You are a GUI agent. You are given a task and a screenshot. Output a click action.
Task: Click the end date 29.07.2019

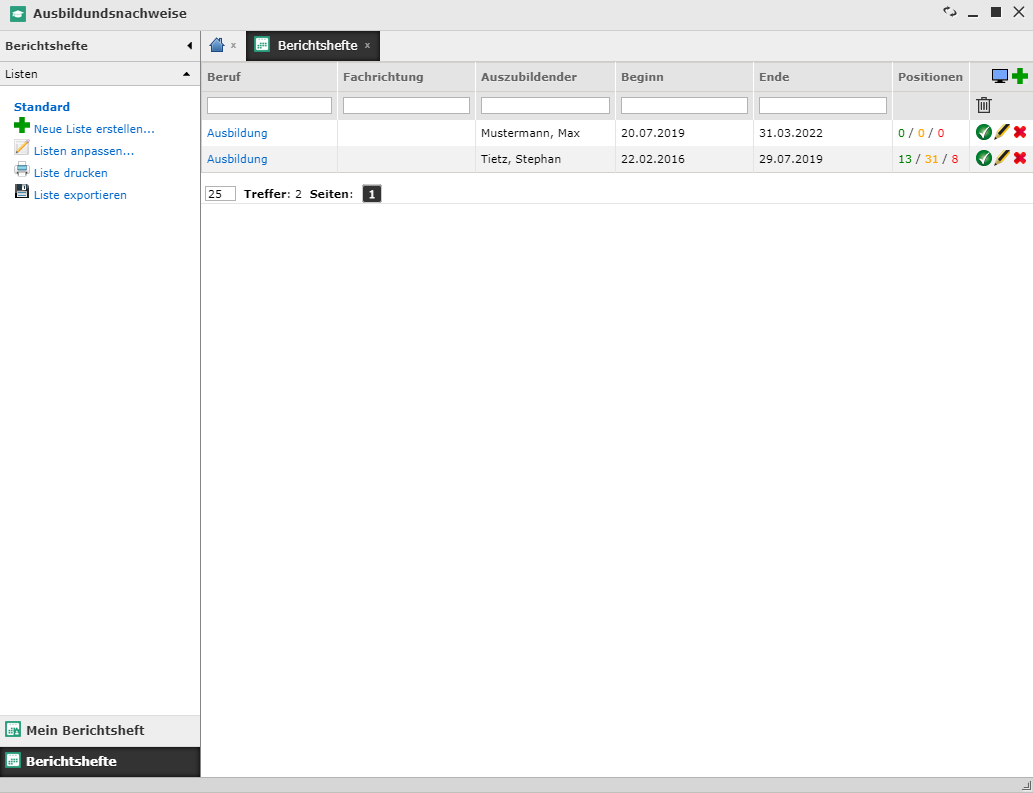pyautogui.click(x=791, y=159)
